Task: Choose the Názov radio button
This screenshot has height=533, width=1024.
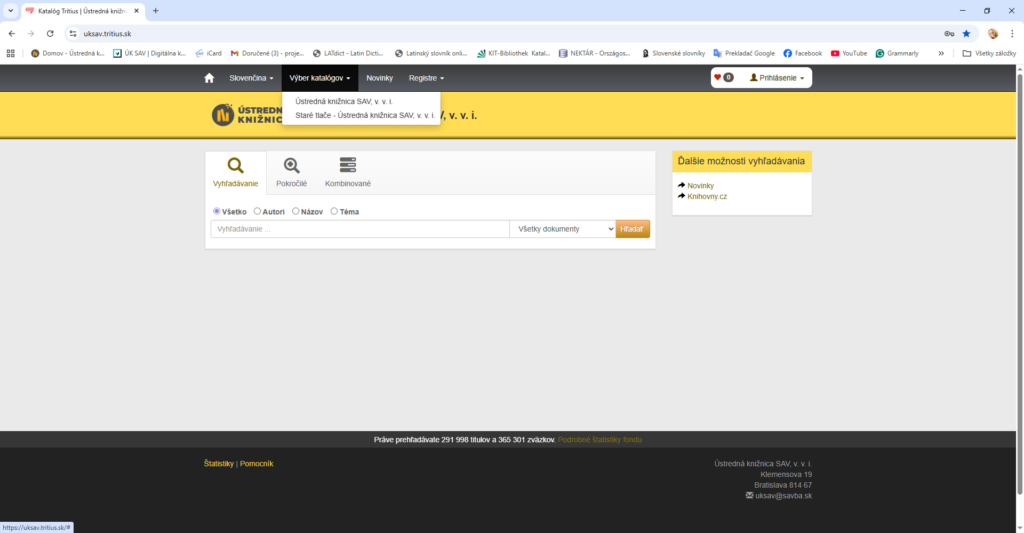Action: (296, 211)
